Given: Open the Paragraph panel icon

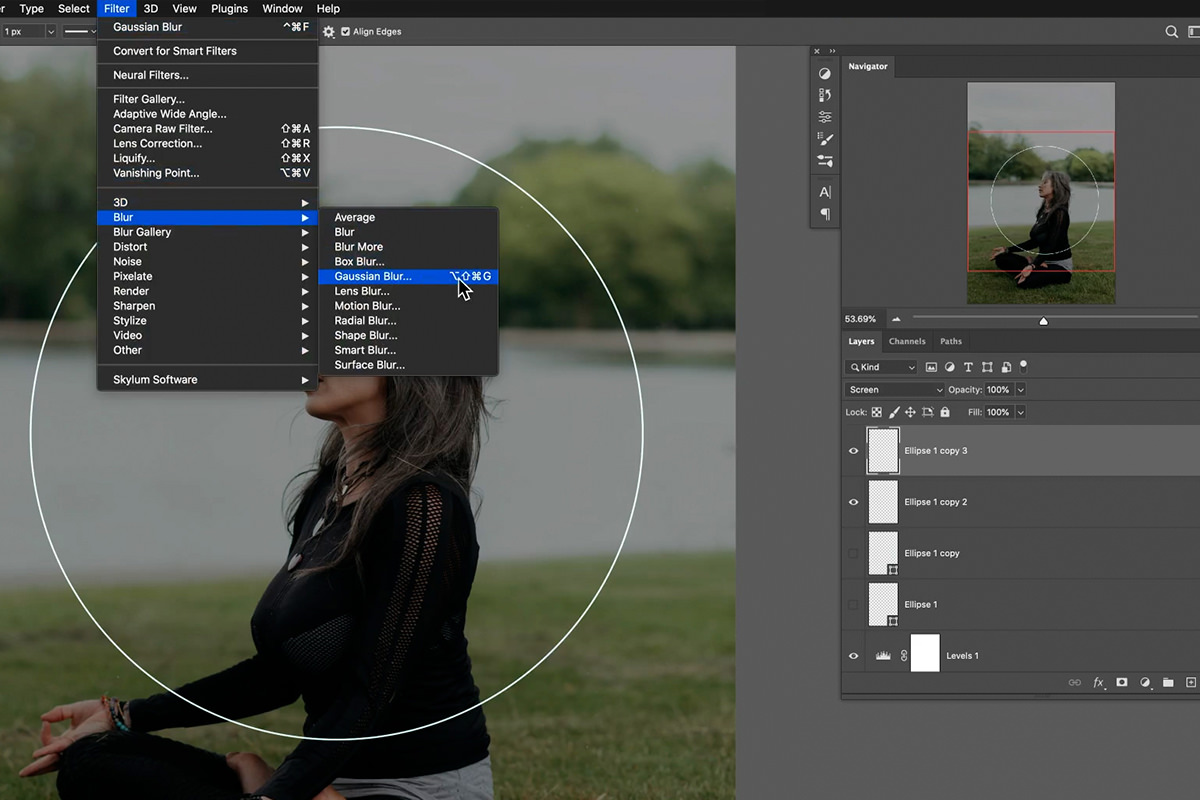Looking at the screenshot, I should tap(825, 214).
